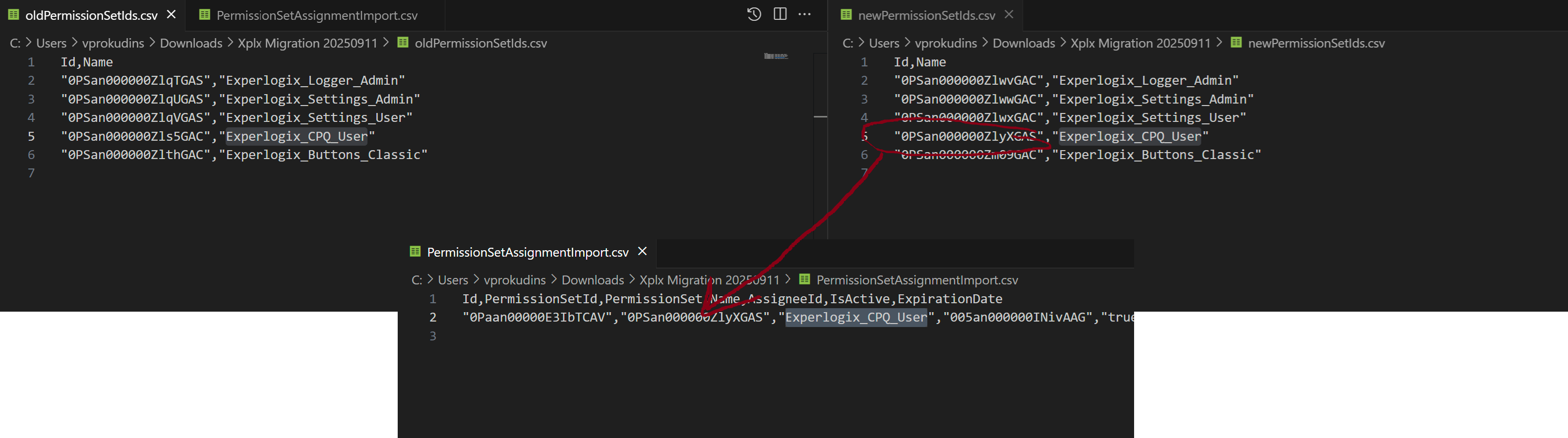Open 'Xplx Migration 20250911' breadcrumb in left editor
The width and height of the screenshot is (1568, 438).
click(x=307, y=43)
